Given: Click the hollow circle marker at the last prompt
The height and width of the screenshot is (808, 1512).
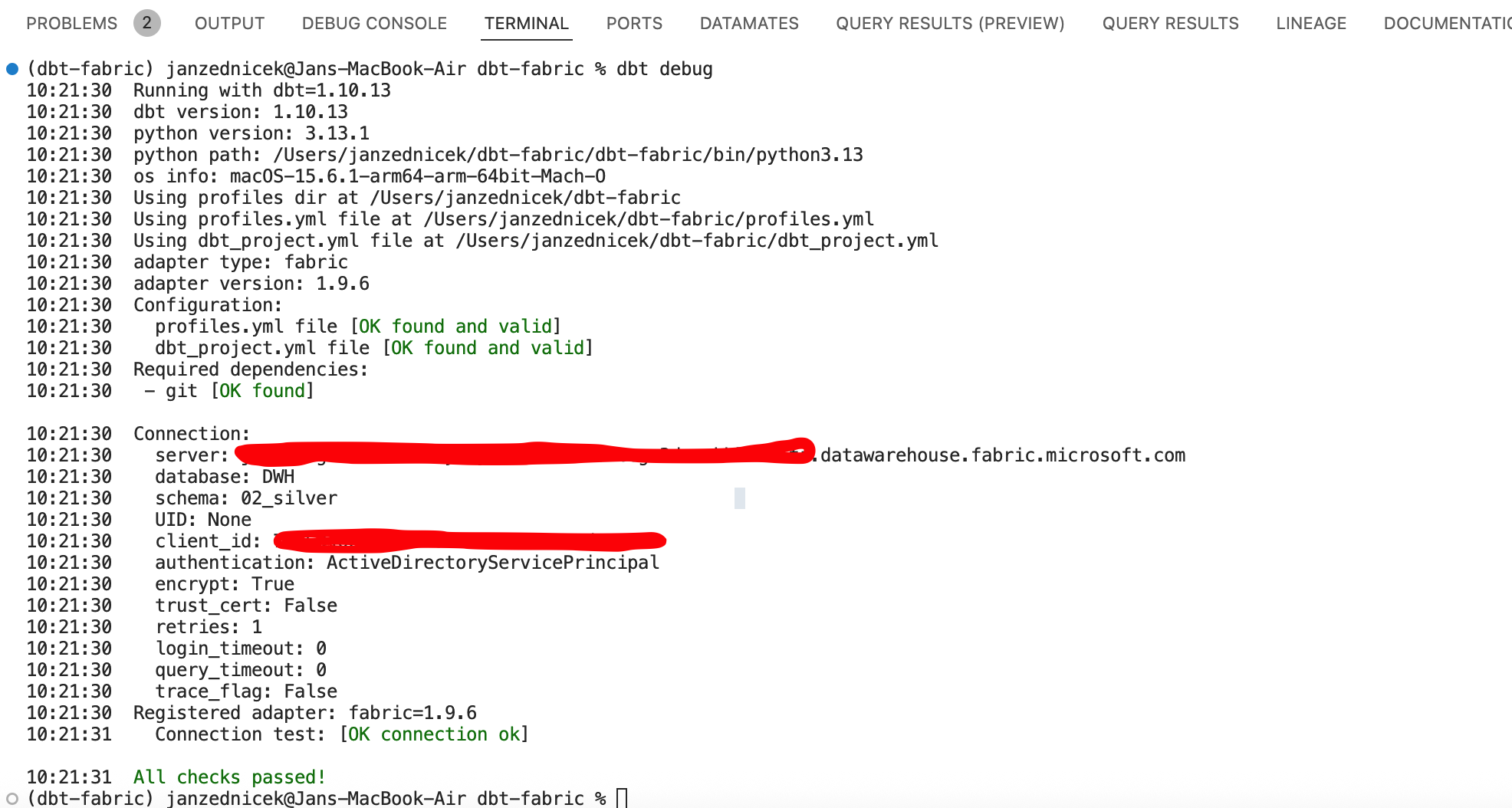Looking at the screenshot, I should pos(12,799).
